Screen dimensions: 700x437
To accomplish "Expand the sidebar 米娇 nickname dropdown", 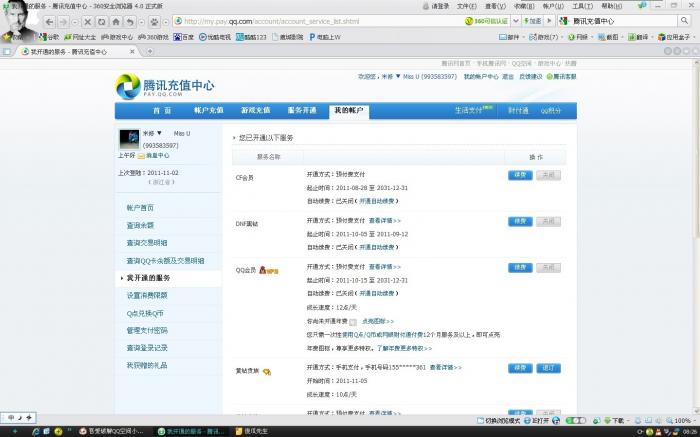I will (159, 133).
